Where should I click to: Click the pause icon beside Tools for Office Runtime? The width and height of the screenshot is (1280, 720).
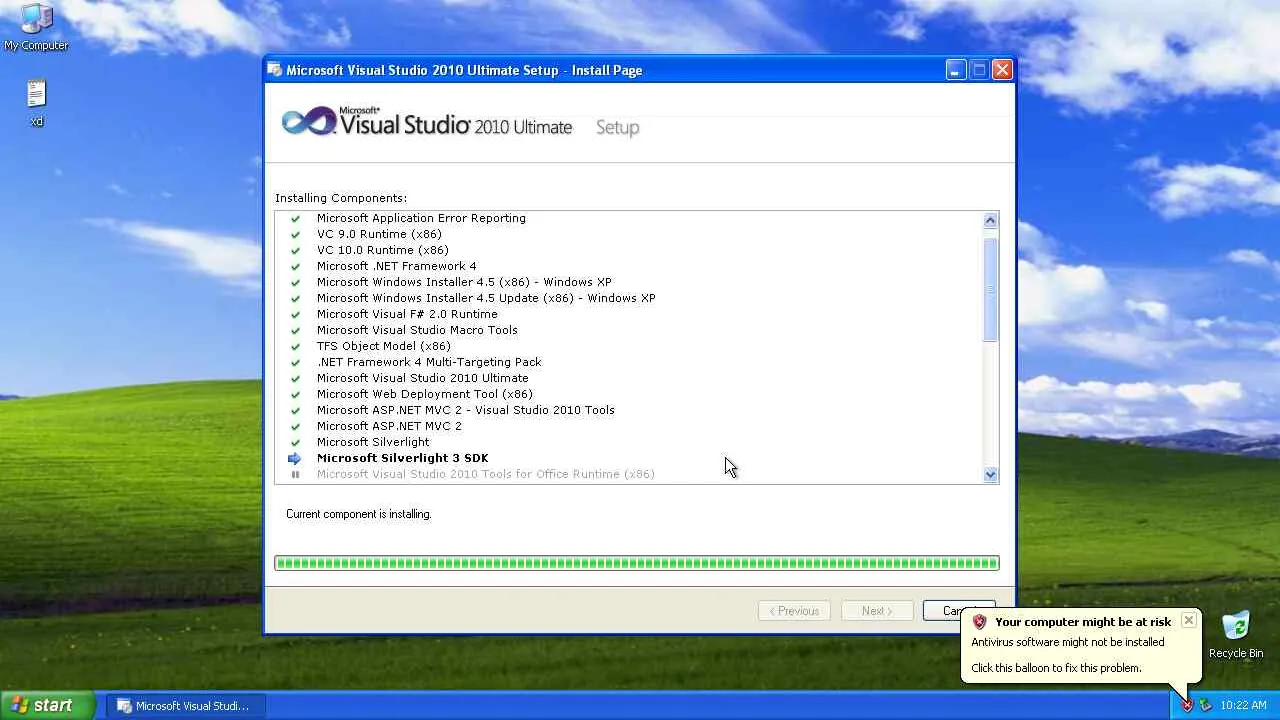pos(294,474)
